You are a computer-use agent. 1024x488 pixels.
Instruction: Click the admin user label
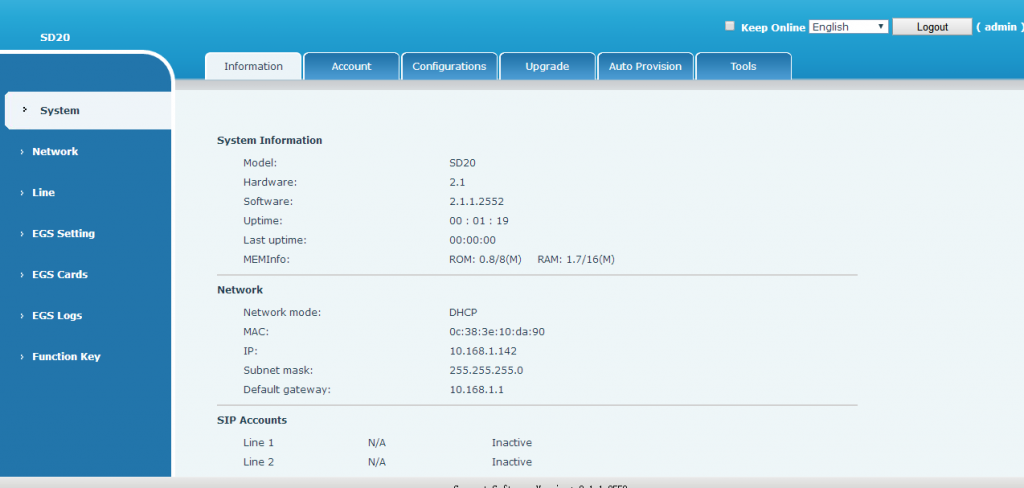tap(1000, 27)
